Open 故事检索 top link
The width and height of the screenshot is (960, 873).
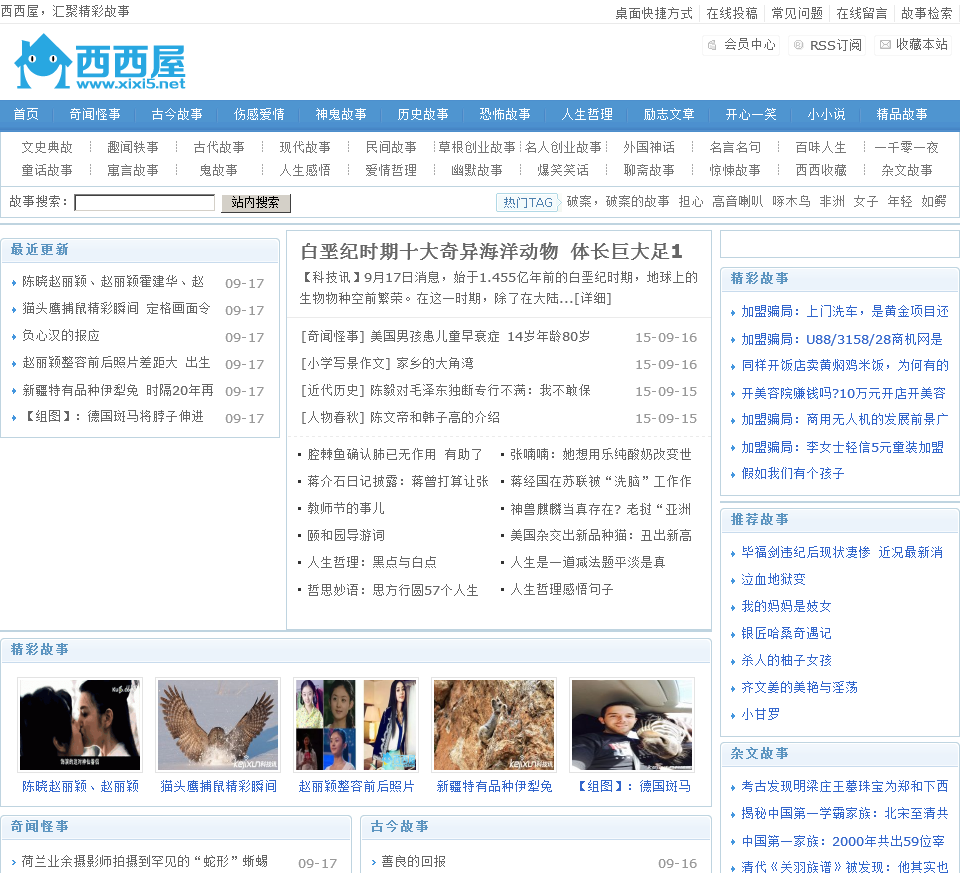pos(926,13)
